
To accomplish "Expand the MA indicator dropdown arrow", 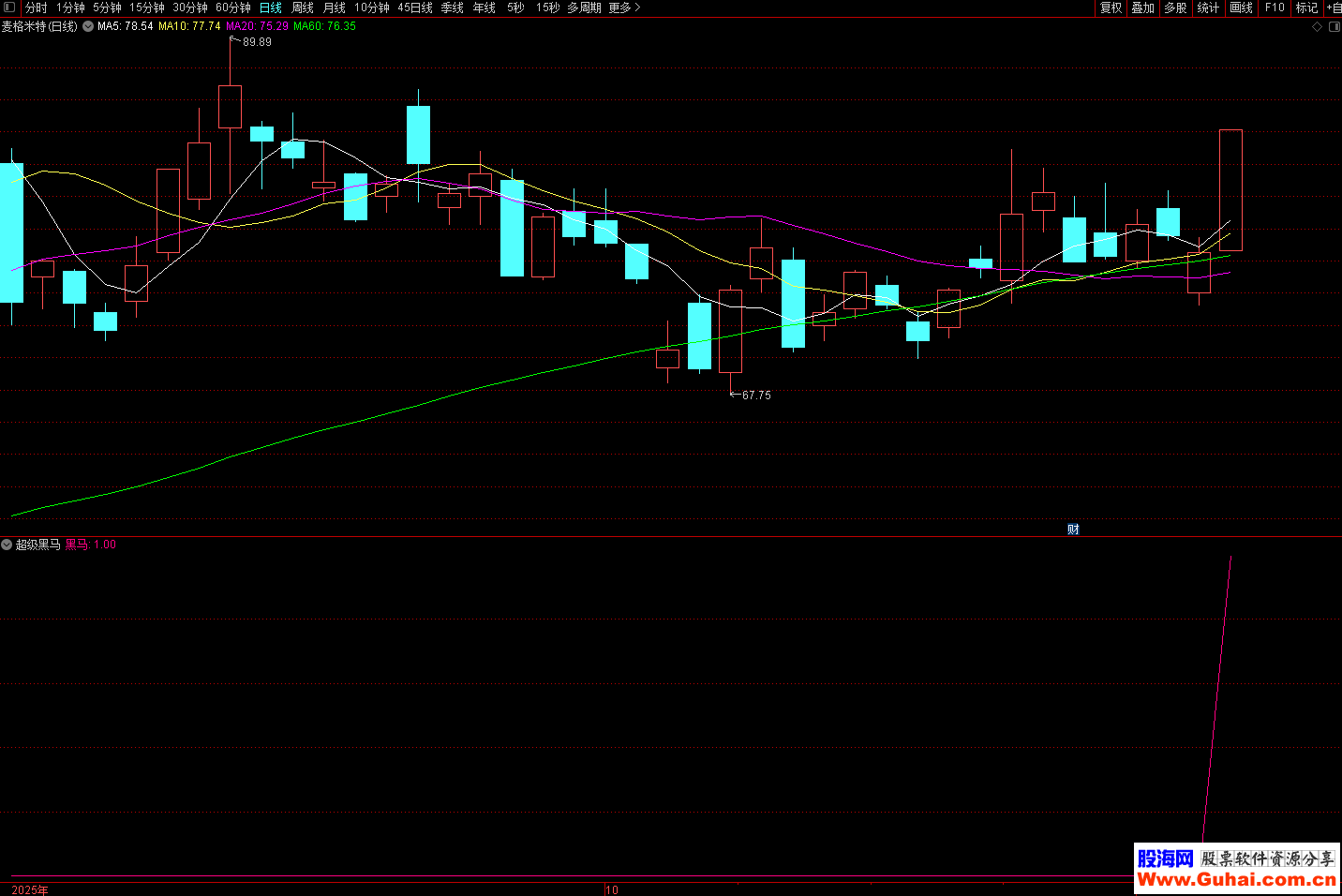I will click(88, 26).
